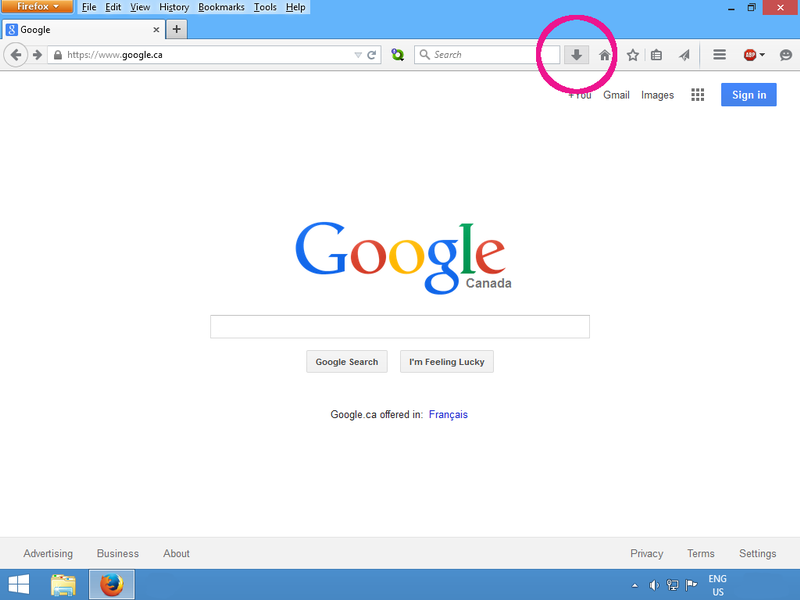Open the Edit menu
Viewport: 800px width, 600px height.
(113, 7)
